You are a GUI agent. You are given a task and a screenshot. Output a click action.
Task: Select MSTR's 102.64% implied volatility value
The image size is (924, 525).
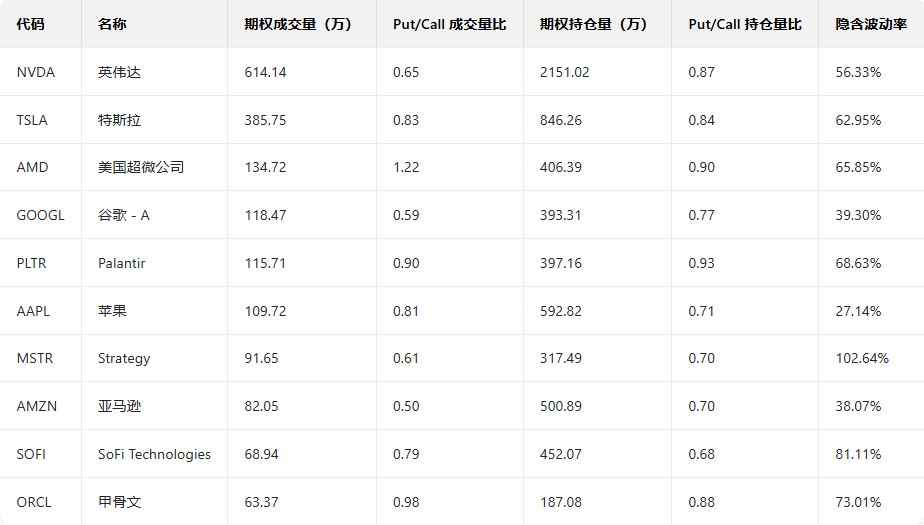tap(862, 358)
